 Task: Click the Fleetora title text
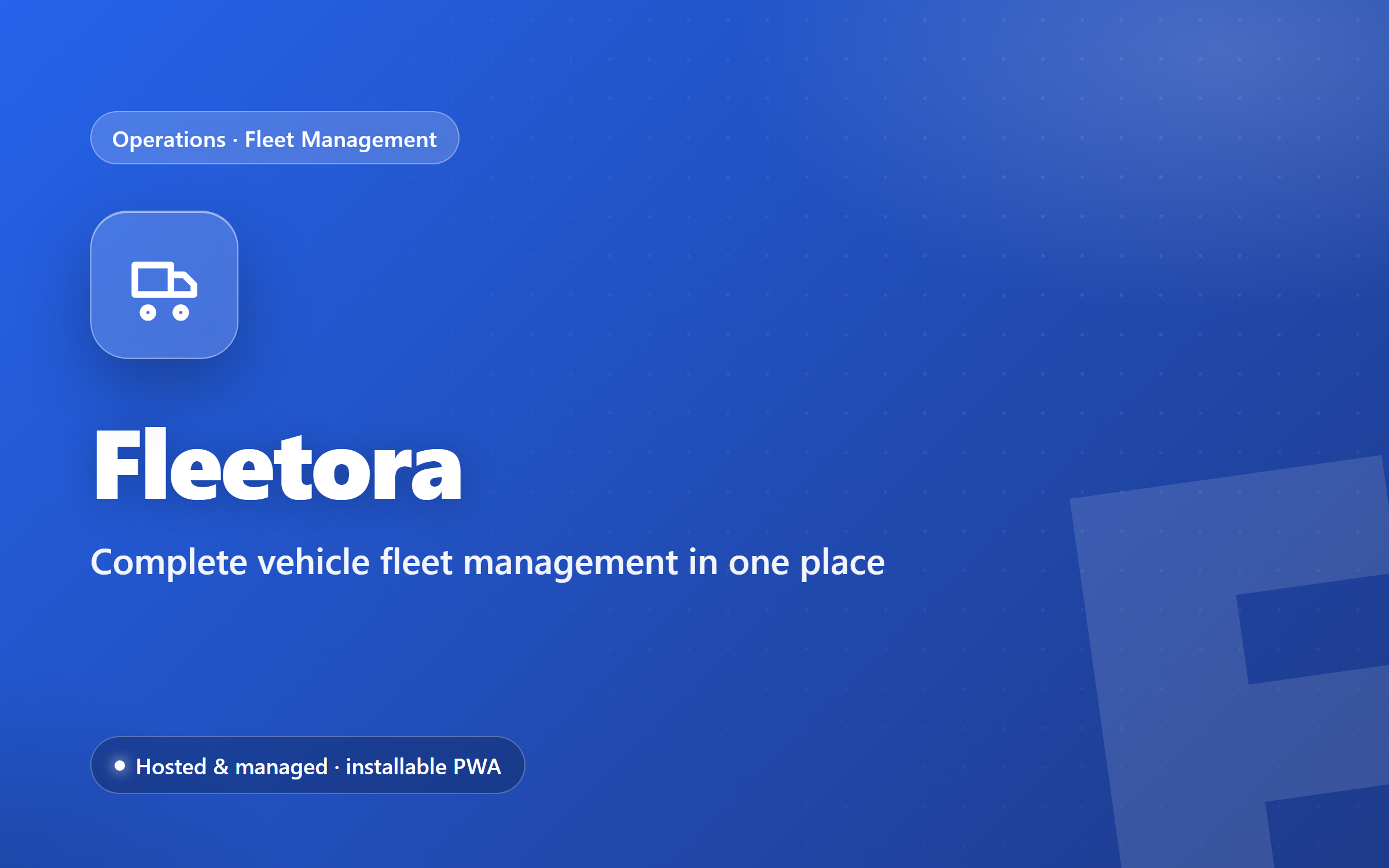pyautogui.click(x=278, y=464)
